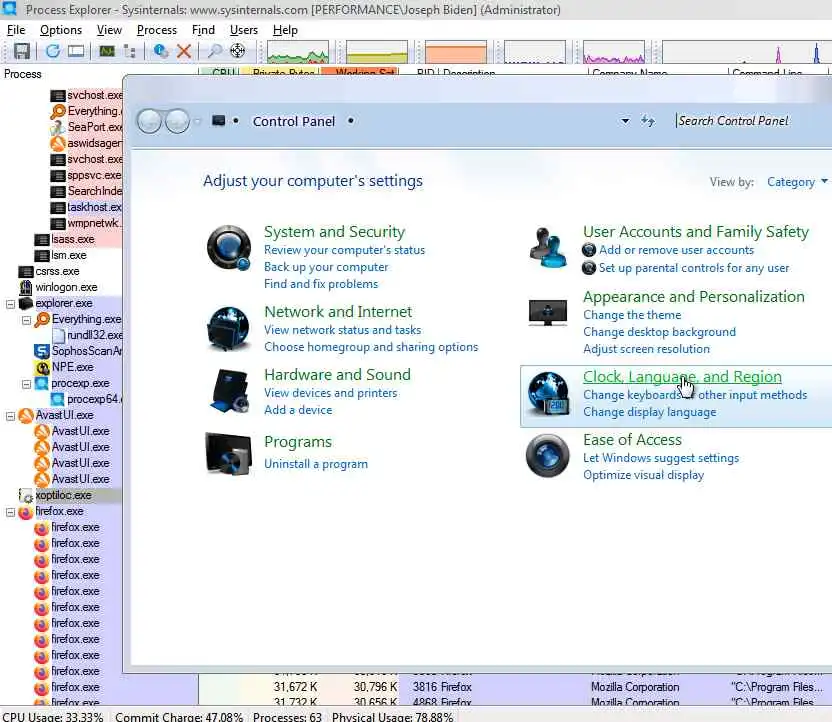This screenshot has width=832, height=722.
Task: Open System Information via green graph icon
Action: [x=107, y=51]
